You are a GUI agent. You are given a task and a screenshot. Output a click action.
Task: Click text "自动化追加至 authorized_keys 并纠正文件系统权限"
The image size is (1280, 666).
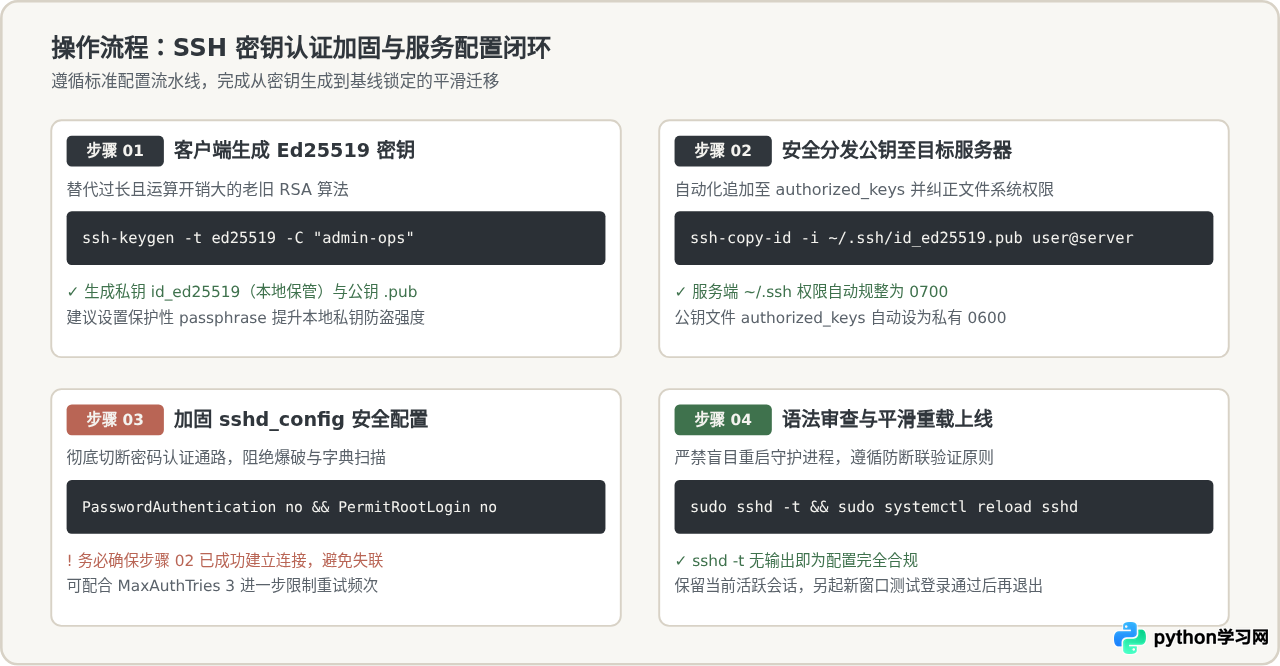click(x=864, y=190)
